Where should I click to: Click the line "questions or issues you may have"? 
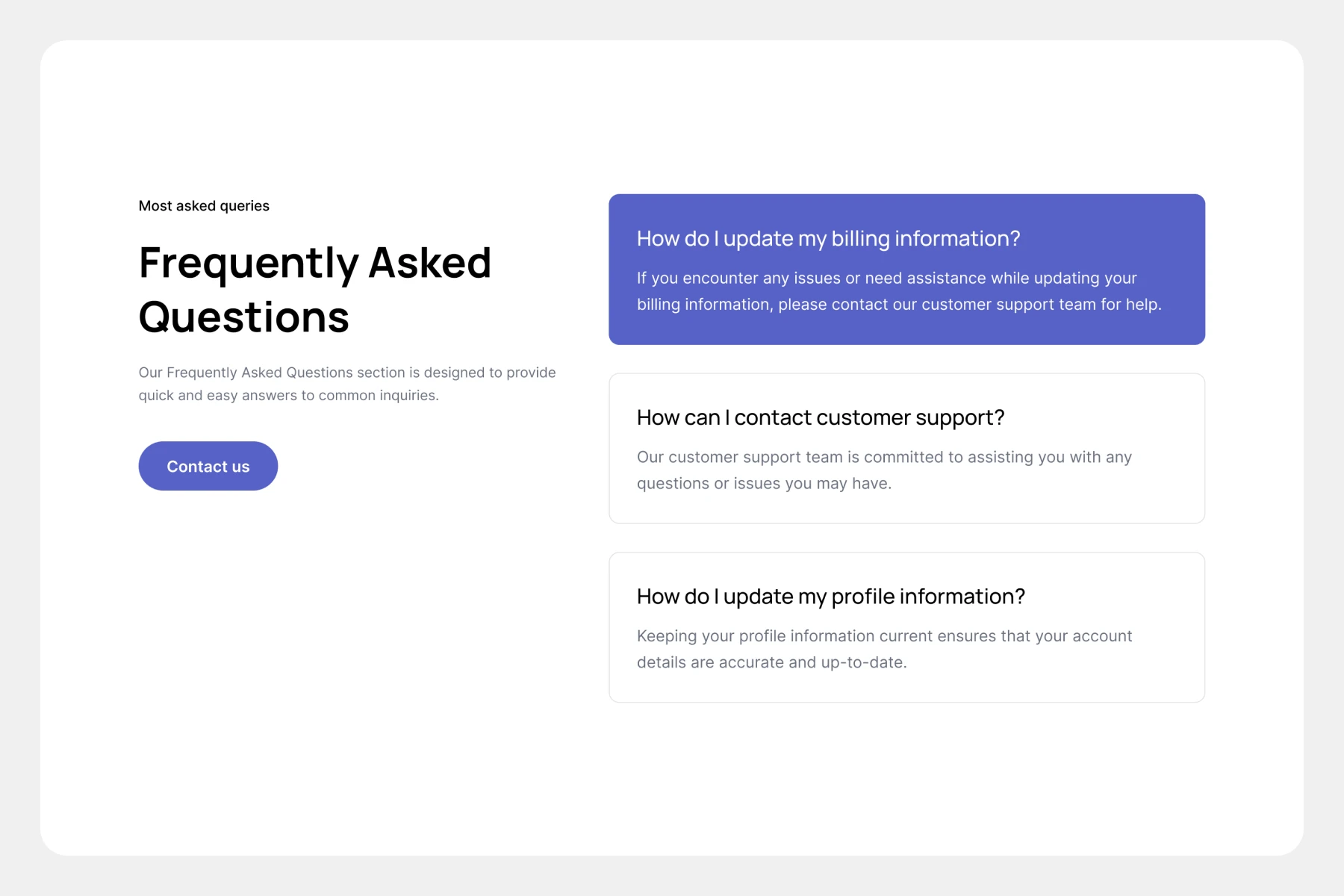[764, 484]
